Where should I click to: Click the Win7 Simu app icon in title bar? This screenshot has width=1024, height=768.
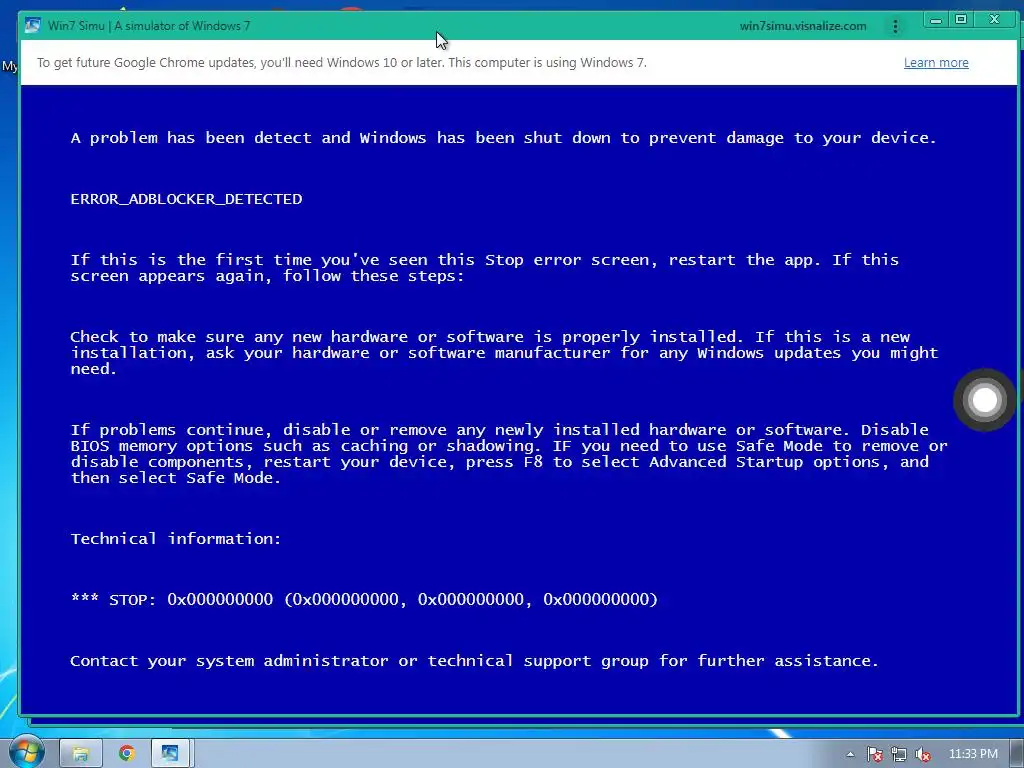tap(33, 25)
